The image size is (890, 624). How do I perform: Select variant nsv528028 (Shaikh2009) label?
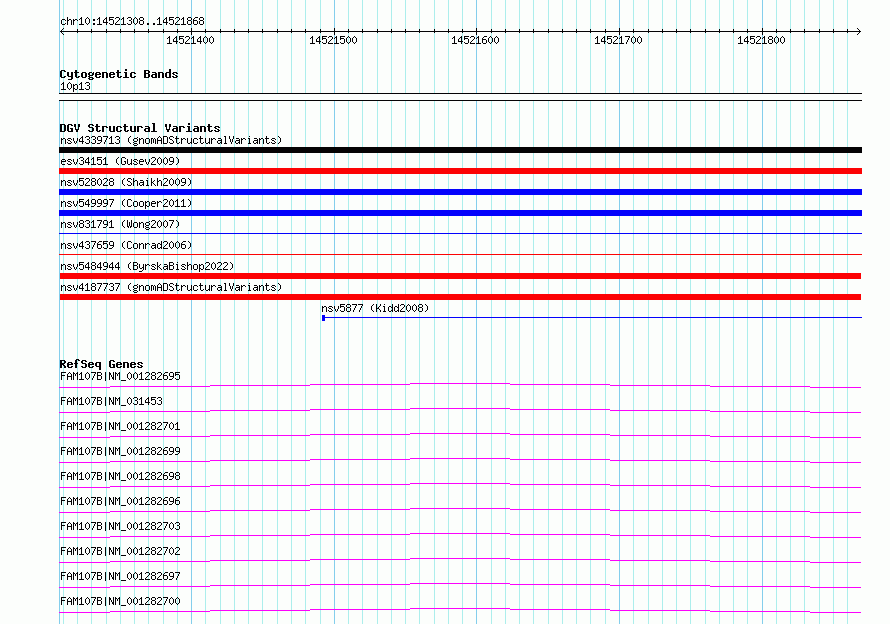coord(126,182)
